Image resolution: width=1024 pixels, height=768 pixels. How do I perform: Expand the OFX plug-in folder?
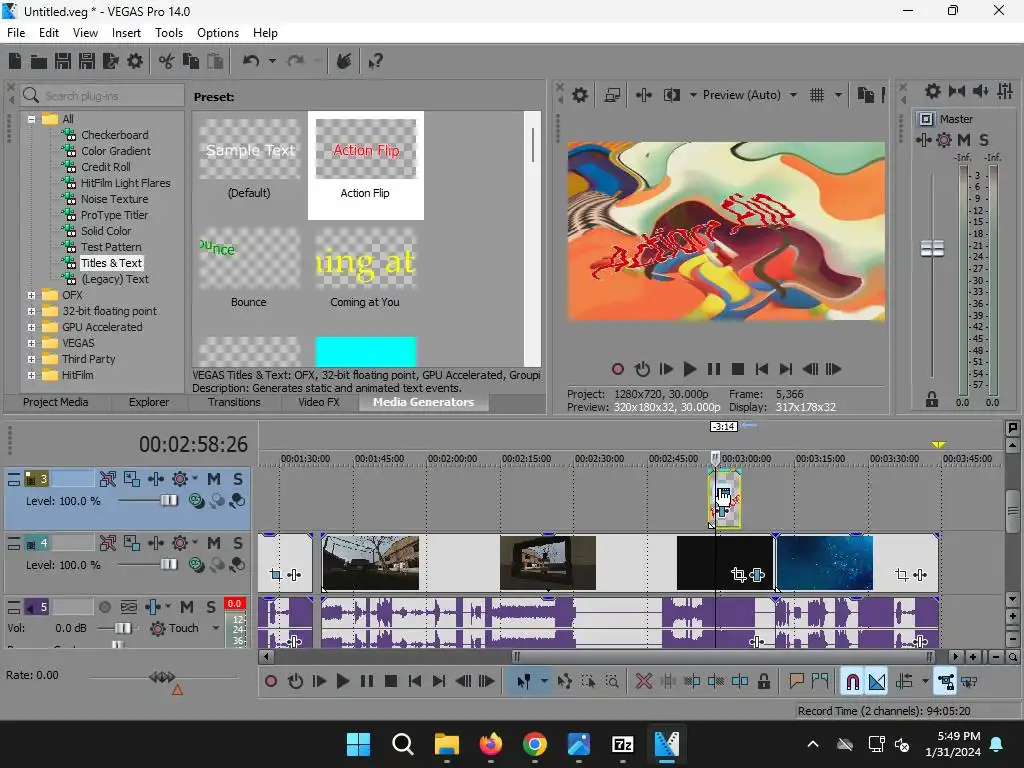pyautogui.click(x=31, y=295)
